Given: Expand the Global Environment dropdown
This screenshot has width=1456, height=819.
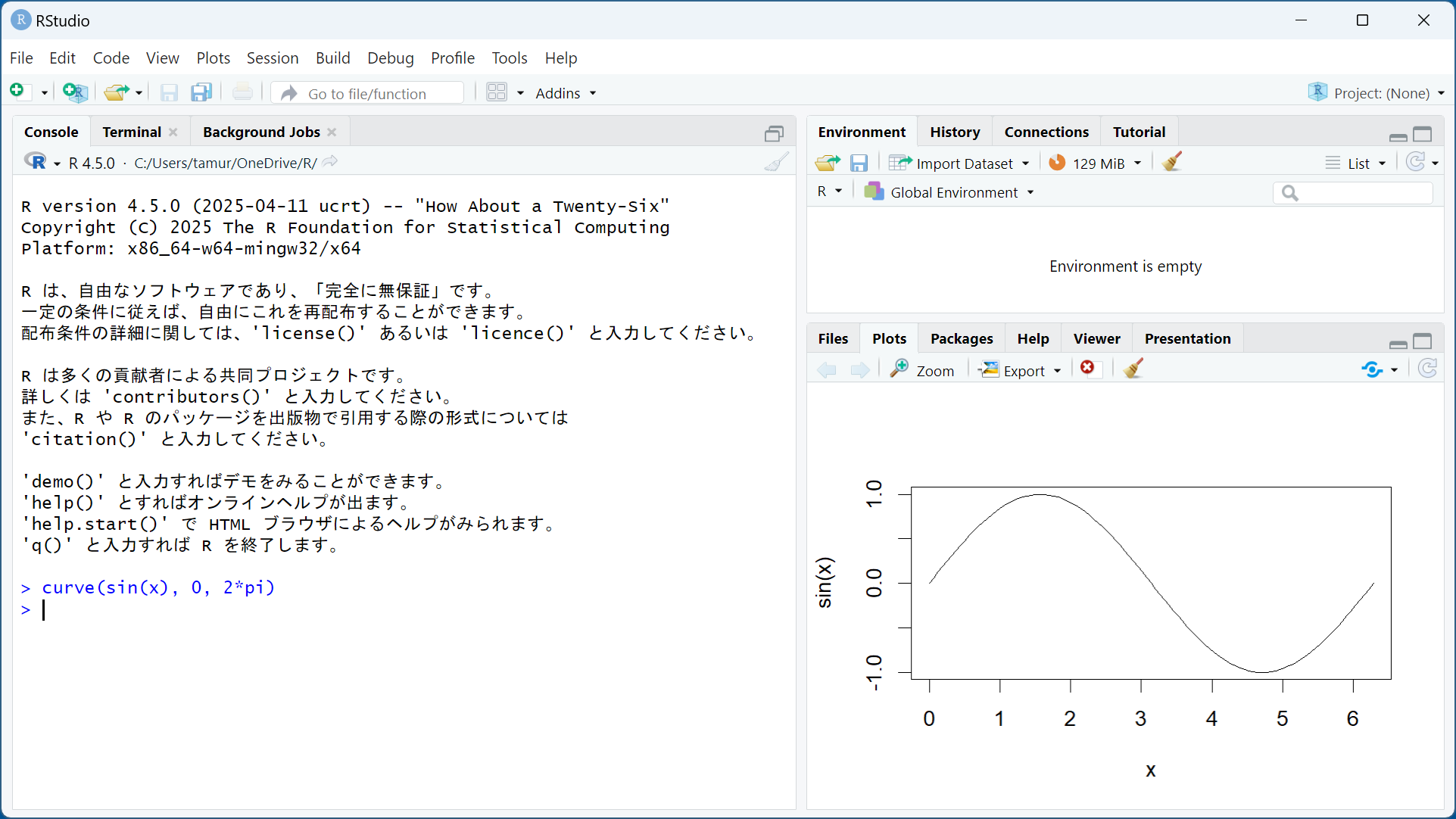Looking at the screenshot, I should (x=952, y=192).
